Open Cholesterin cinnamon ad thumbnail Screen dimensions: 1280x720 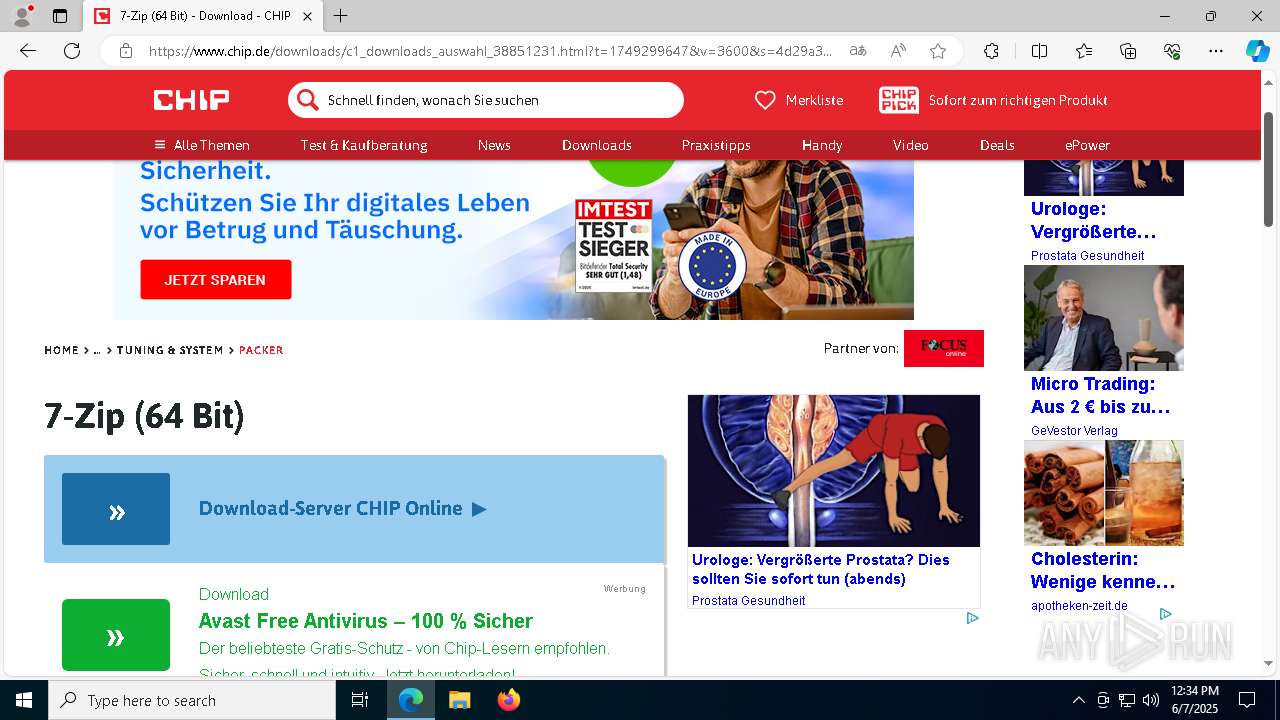(x=1104, y=493)
